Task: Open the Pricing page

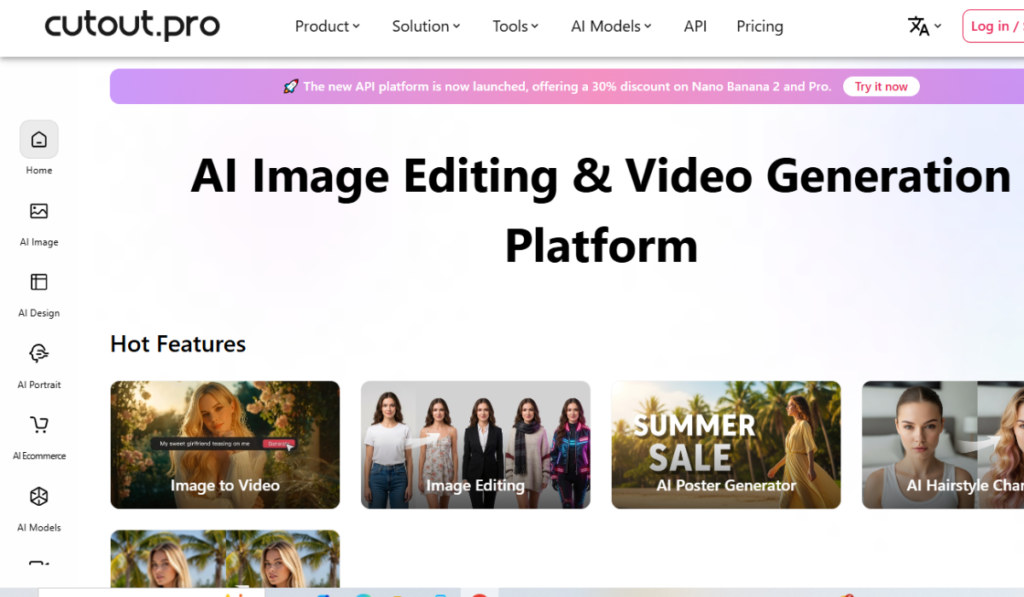Action: pos(759,26)
